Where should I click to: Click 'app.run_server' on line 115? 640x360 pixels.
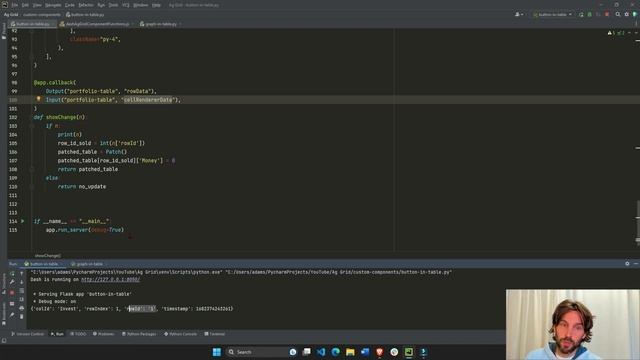[x=67, y=230]
